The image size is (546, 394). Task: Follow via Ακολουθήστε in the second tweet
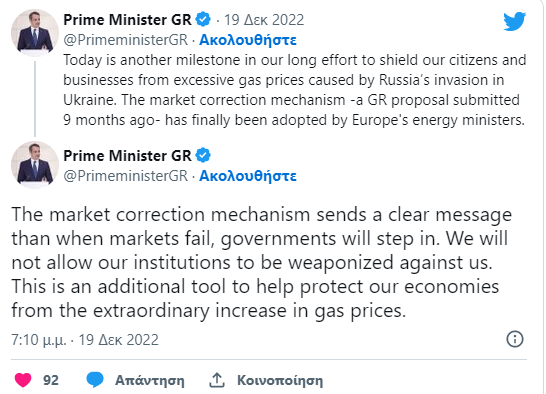[248, 176]
